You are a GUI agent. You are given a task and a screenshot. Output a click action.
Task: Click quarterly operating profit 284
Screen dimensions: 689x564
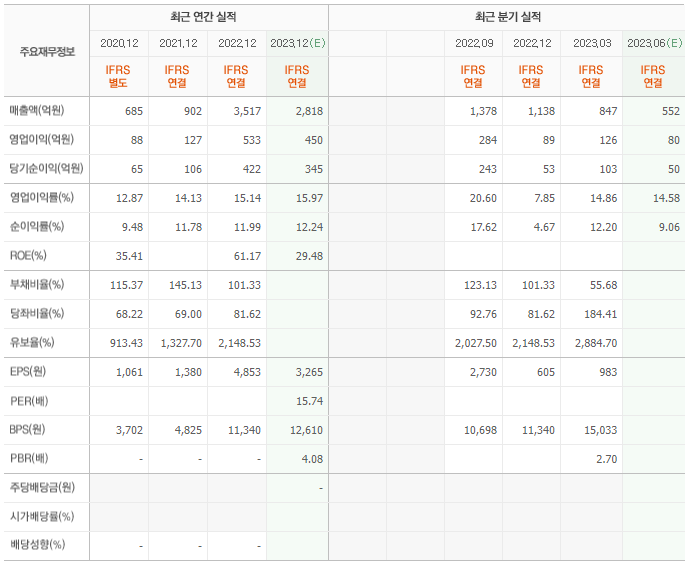click(x=488, y=140)
